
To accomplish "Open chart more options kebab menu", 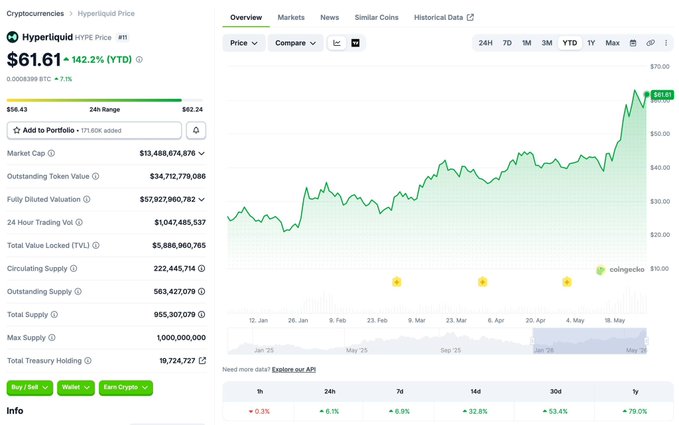I will coord(666,43).
